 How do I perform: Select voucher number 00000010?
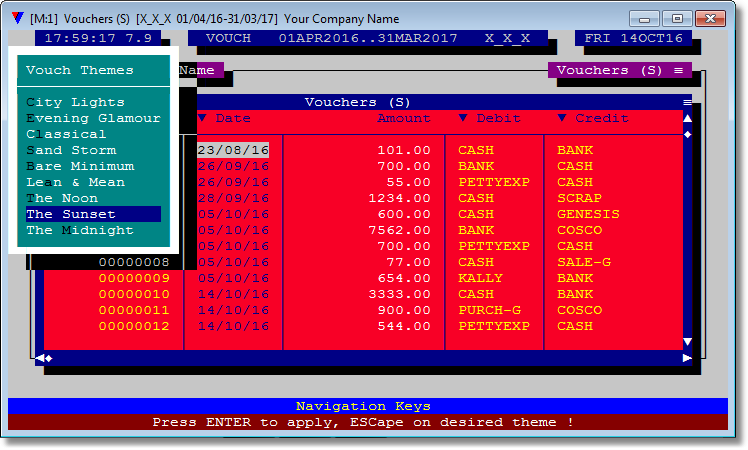coord(134,294)
